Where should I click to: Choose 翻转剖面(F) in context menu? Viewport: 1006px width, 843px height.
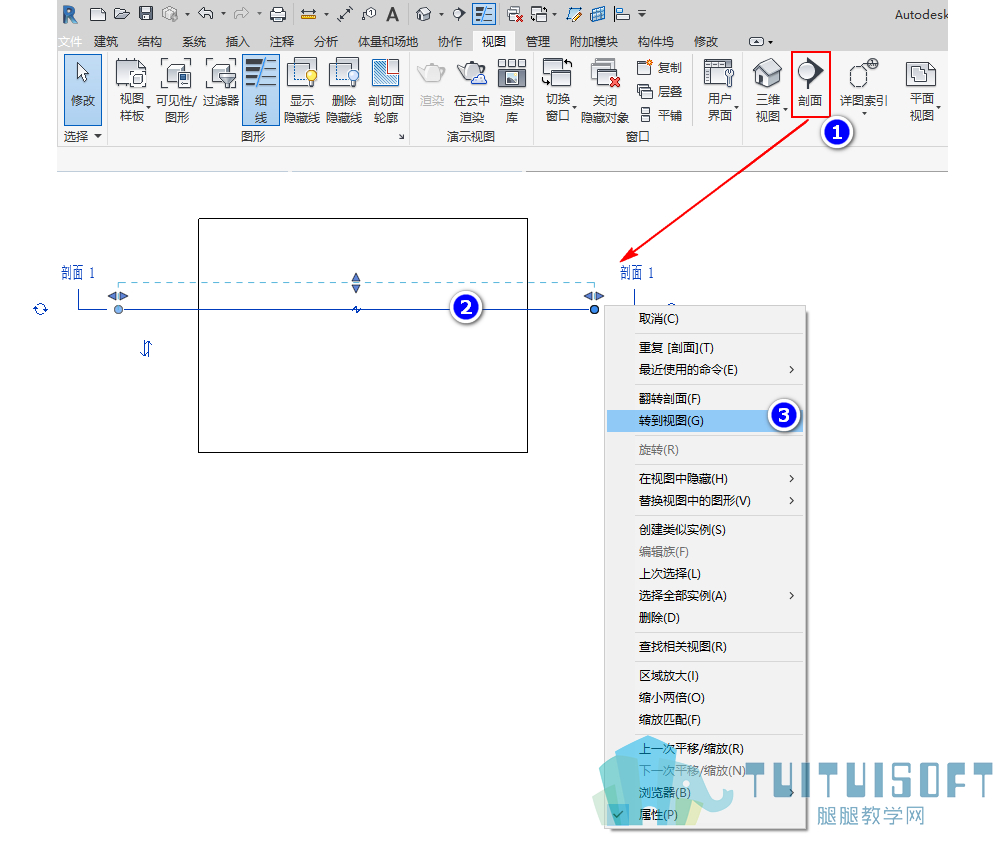click(x=704, y=398)
